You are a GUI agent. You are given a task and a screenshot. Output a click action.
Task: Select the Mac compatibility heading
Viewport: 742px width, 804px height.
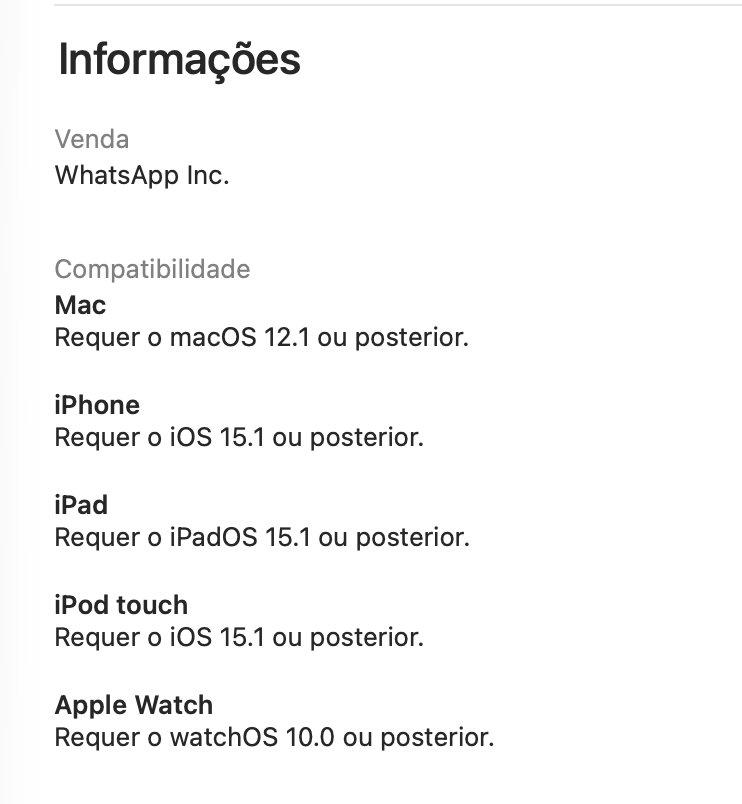click(x=80, y=304)
